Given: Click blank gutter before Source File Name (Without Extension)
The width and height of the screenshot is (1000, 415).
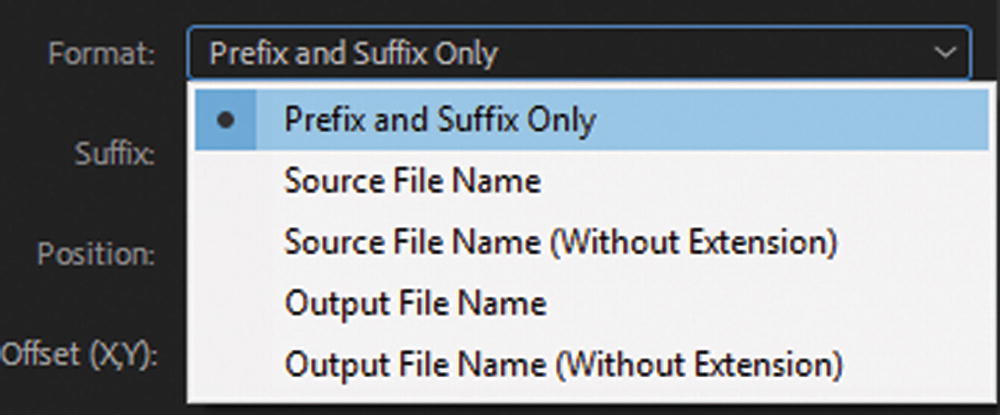Looking at the screenshot, I should (x=226, y=242).
